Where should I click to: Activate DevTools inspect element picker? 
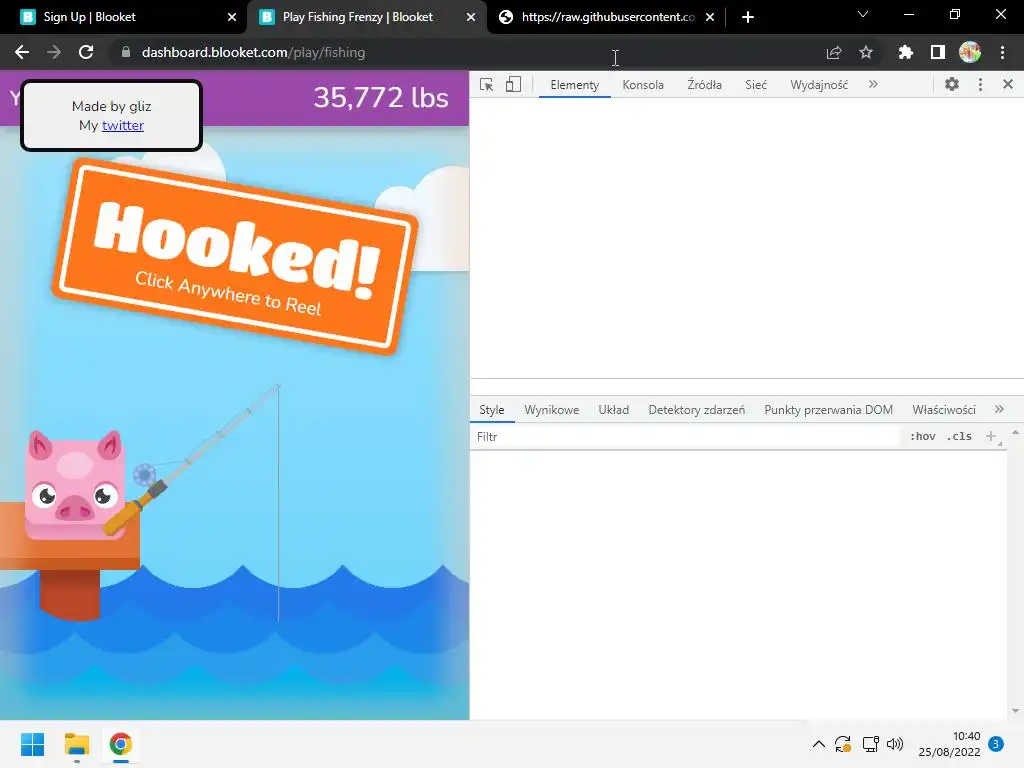click(487, 85)
